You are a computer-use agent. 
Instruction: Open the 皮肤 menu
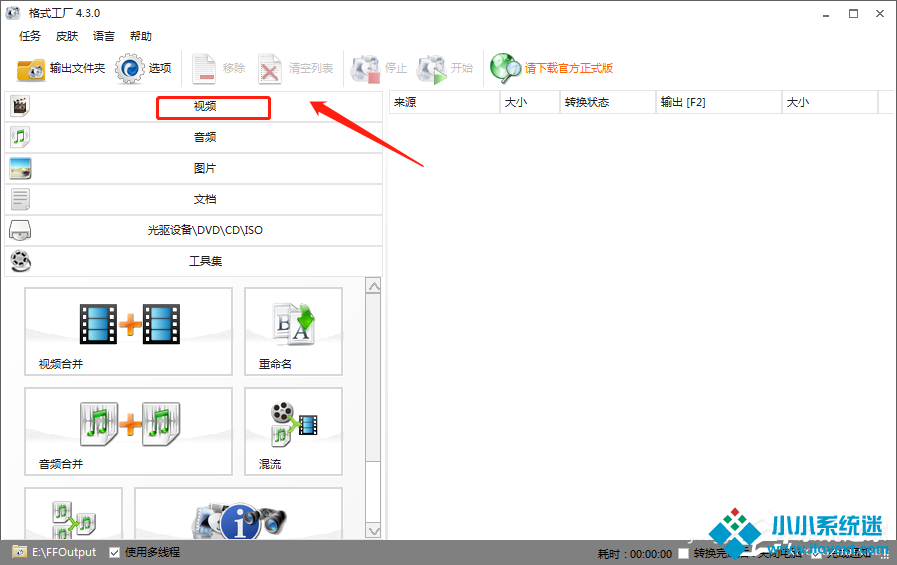tap(67, 36)
